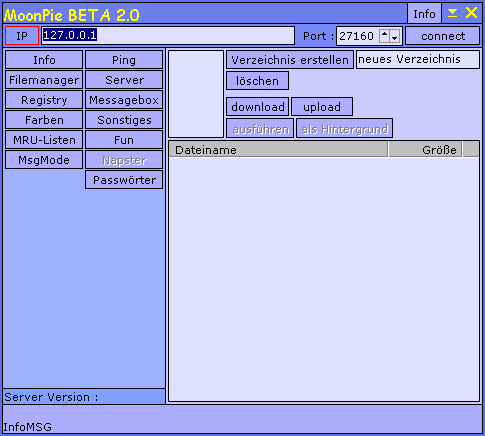Open the Farben color settings panel

44,120
